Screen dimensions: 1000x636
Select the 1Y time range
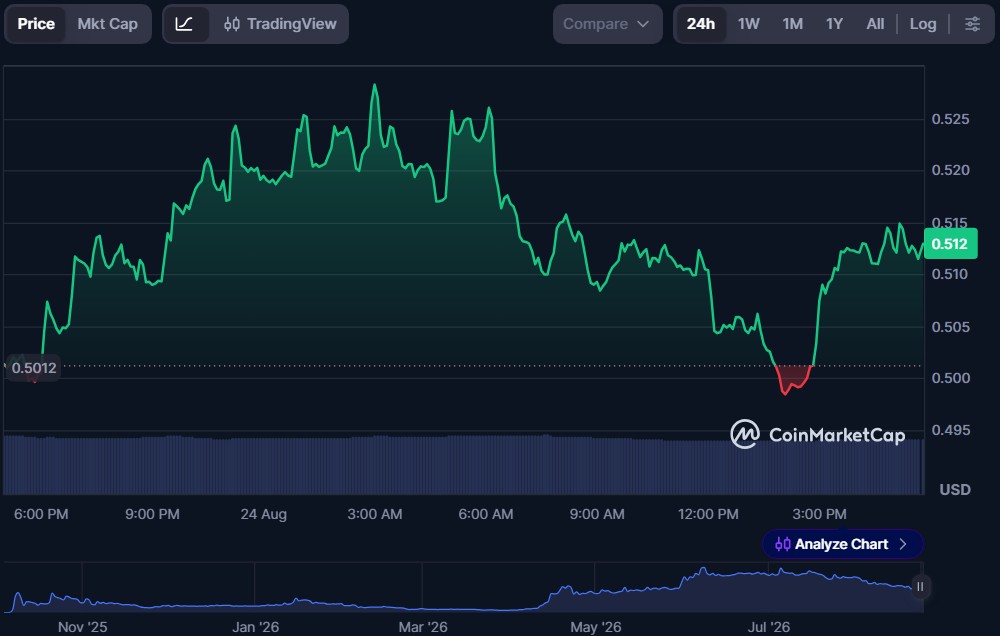pos(834,24)
